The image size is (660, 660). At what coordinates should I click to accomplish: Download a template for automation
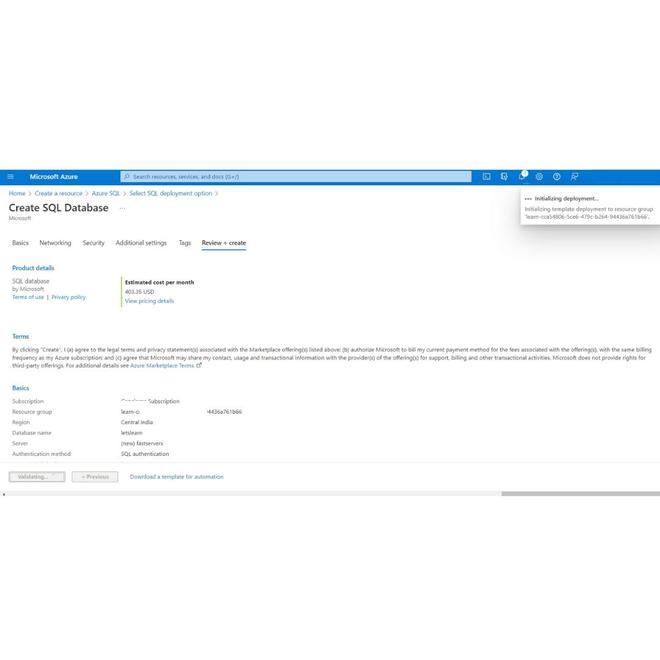(x=176, y=477)
